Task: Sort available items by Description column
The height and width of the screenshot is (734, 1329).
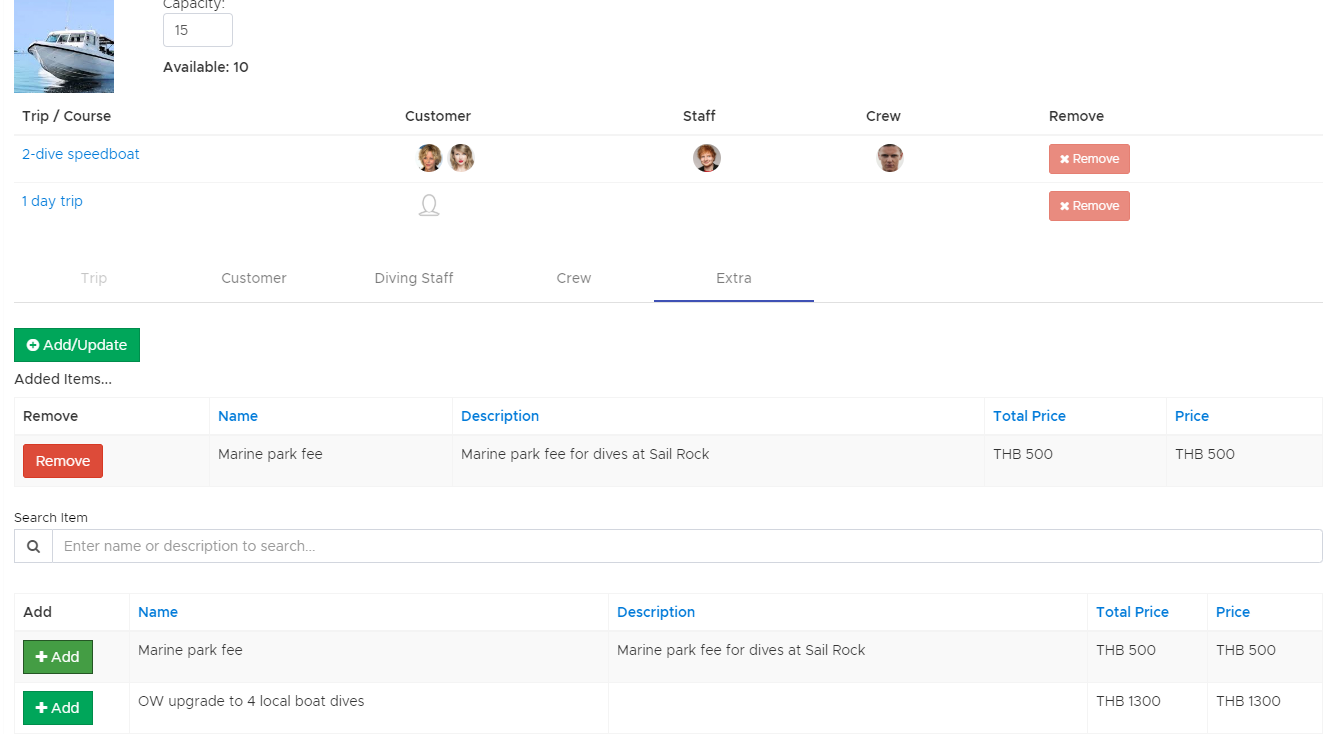Action: click(x=656, y=612)
